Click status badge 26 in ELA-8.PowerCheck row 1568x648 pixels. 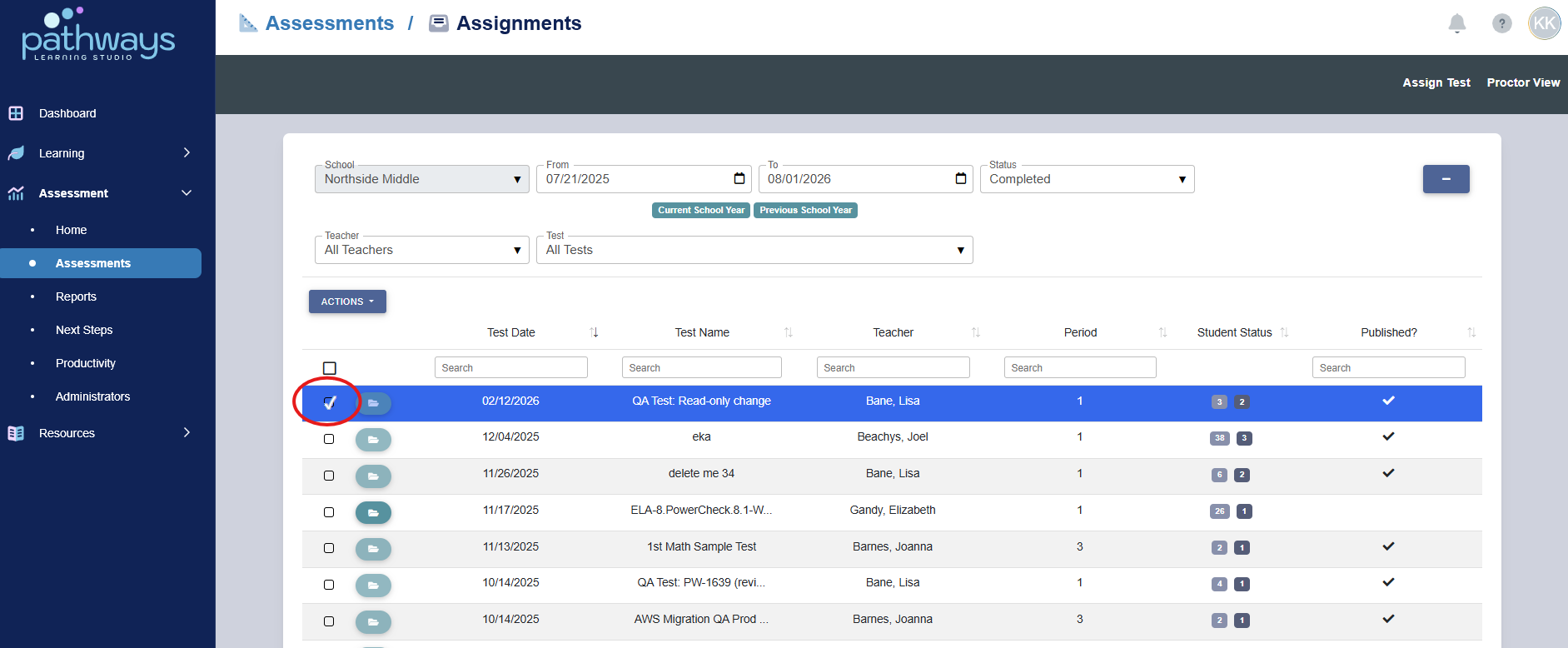(x=1219, y=511)
